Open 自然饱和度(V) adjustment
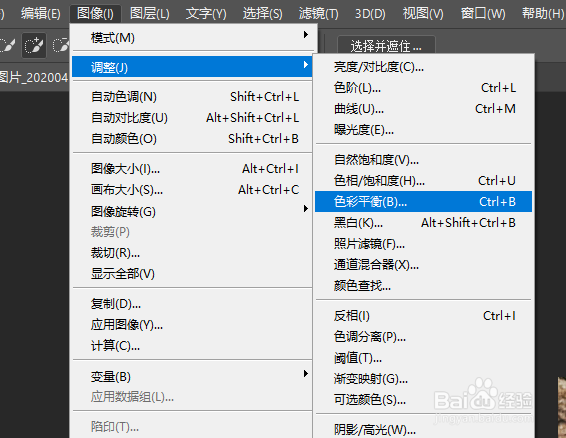The width and height of the screenshot is (566, 438). (423, 160)
